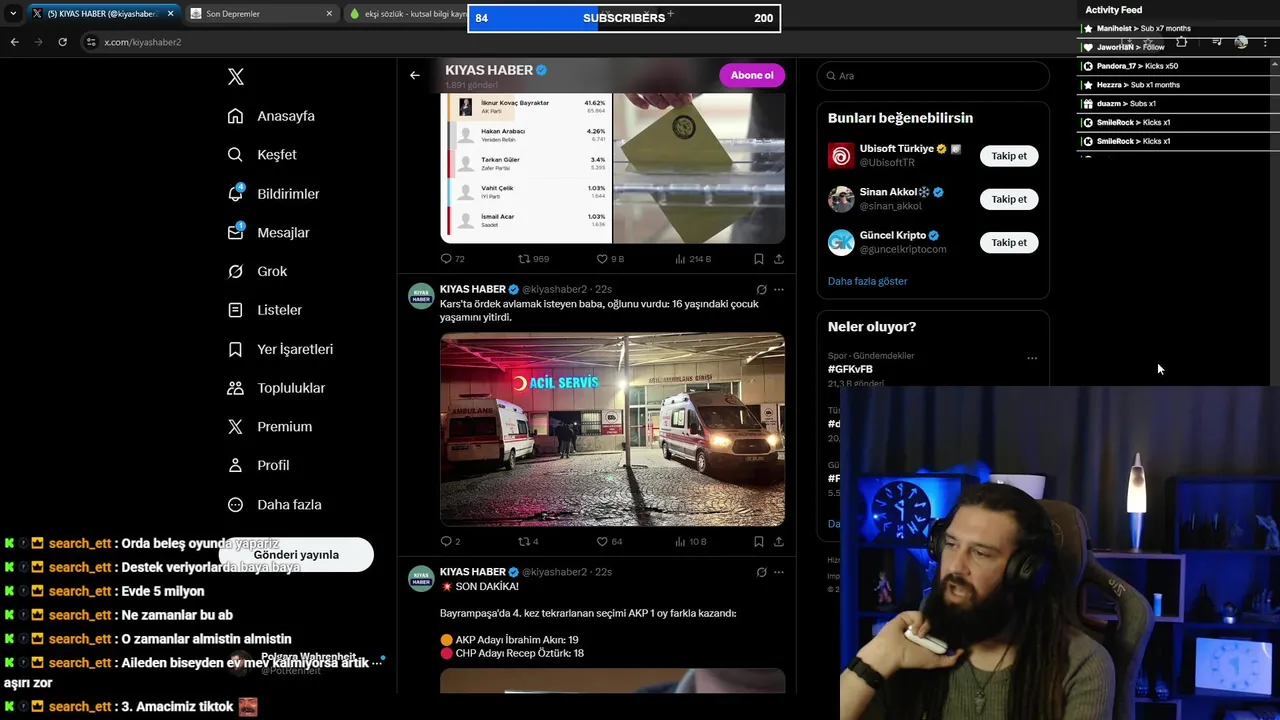Open Grok explain icon on Kars tweet
Screen dimensions: 1280x720
click(x=761, y=290)
